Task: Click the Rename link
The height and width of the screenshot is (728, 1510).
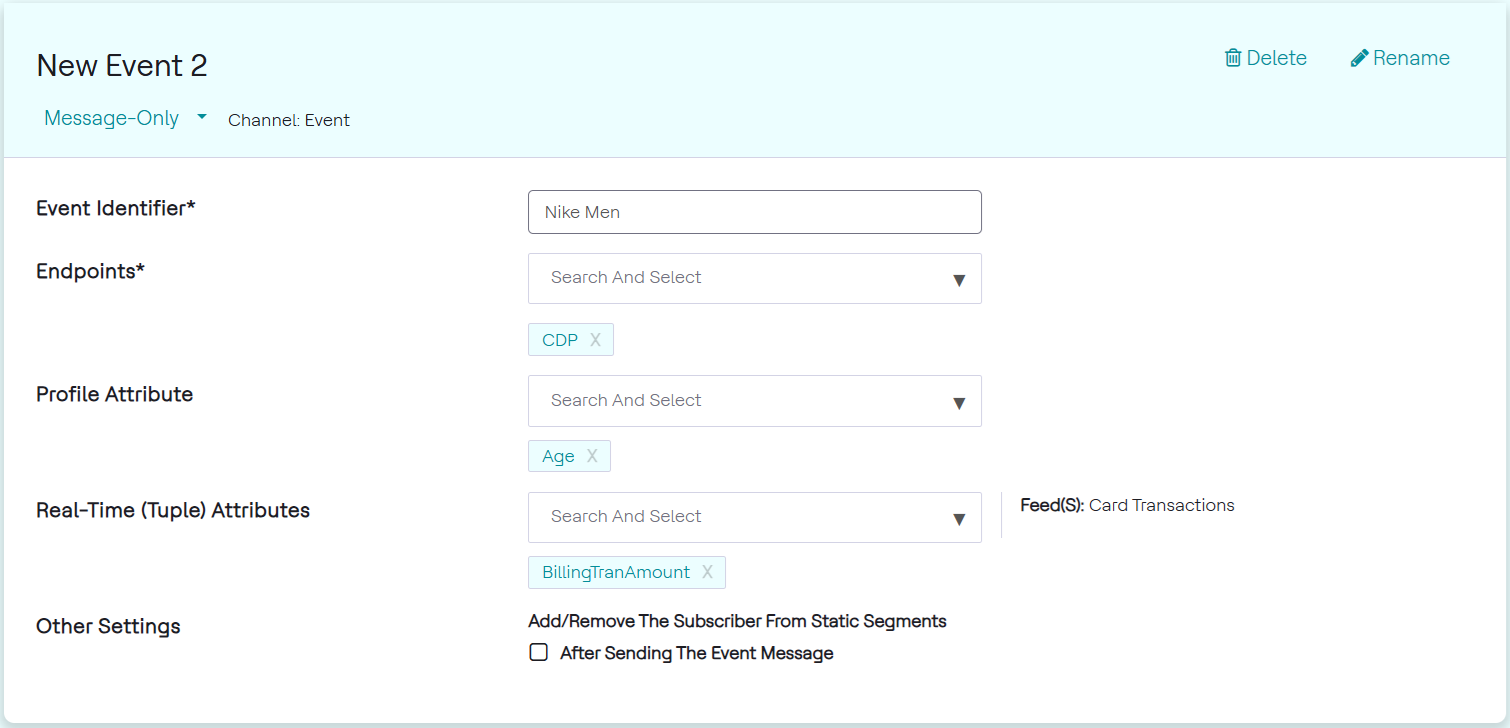Action: (1411, 58)
